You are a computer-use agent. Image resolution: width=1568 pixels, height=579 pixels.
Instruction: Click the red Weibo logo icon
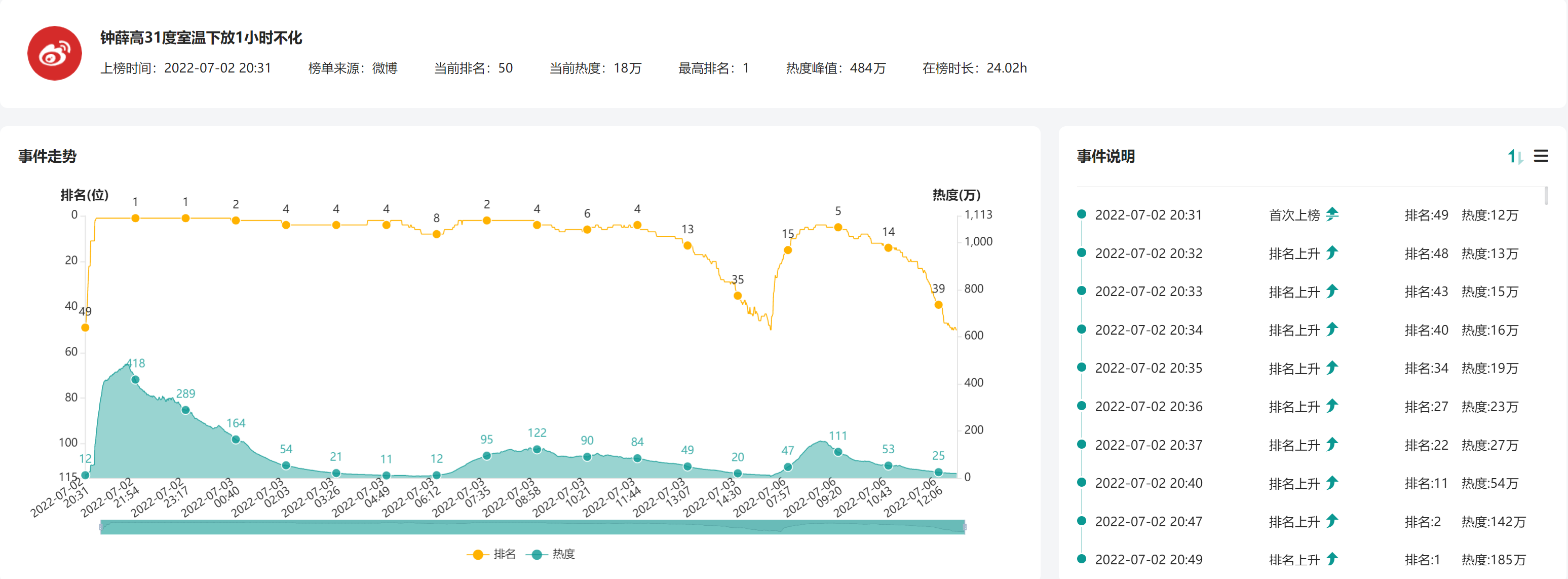pos(54,53)
